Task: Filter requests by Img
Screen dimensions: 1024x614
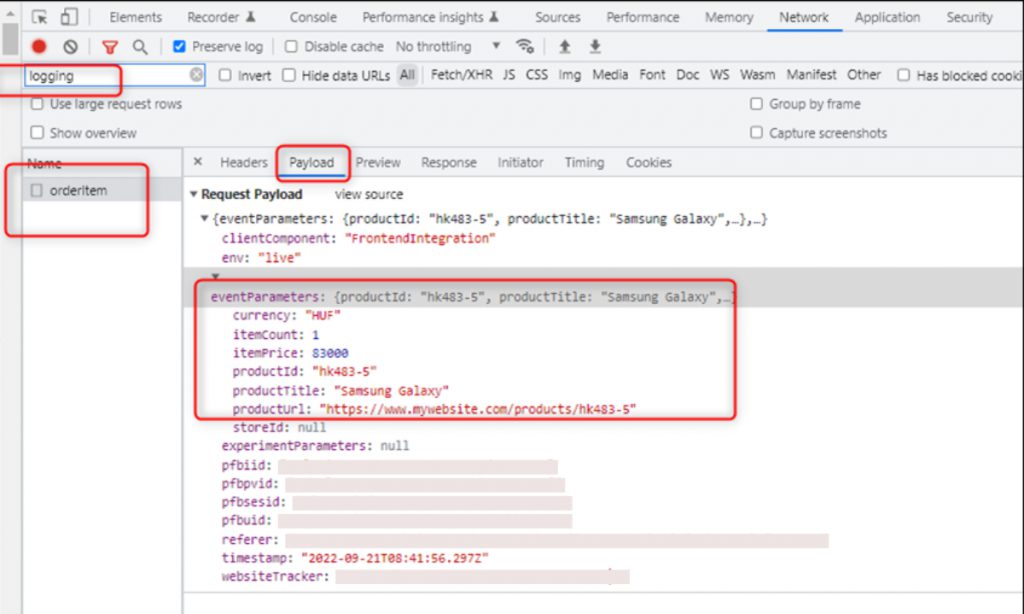Action: (x=569, y=75)
